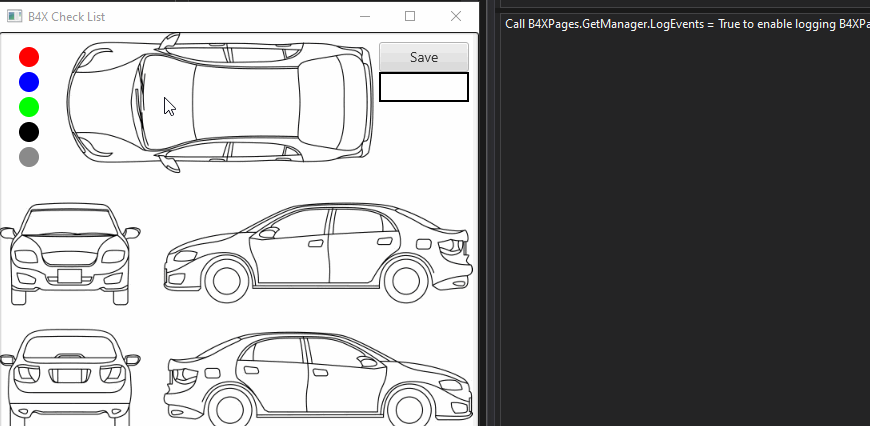This screenshot has height=426, width=870.
Task: Maximize the B4X Check List window
Action: [x=410, y=16]
